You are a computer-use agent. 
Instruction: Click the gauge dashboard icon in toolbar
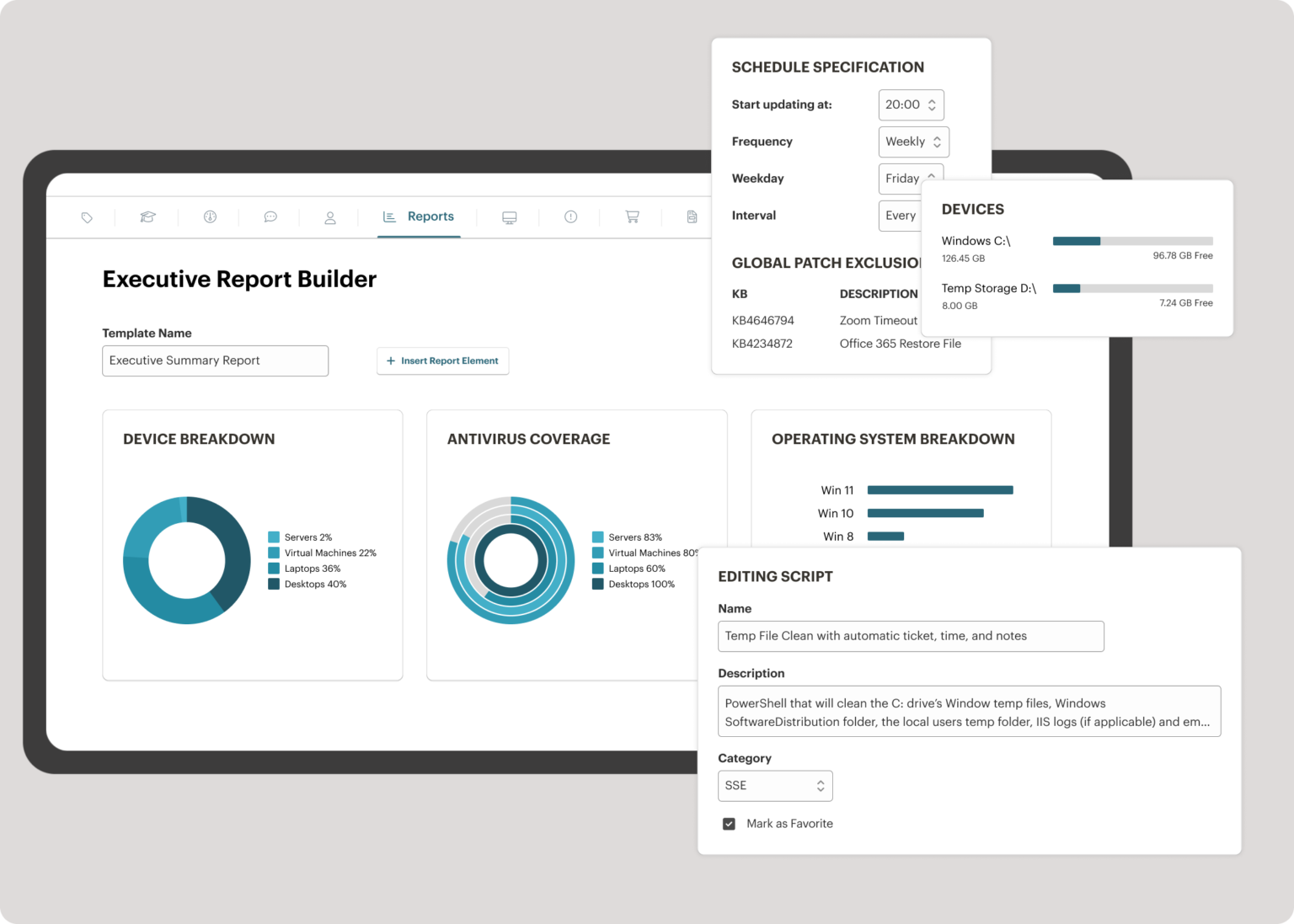click(209, 216)
